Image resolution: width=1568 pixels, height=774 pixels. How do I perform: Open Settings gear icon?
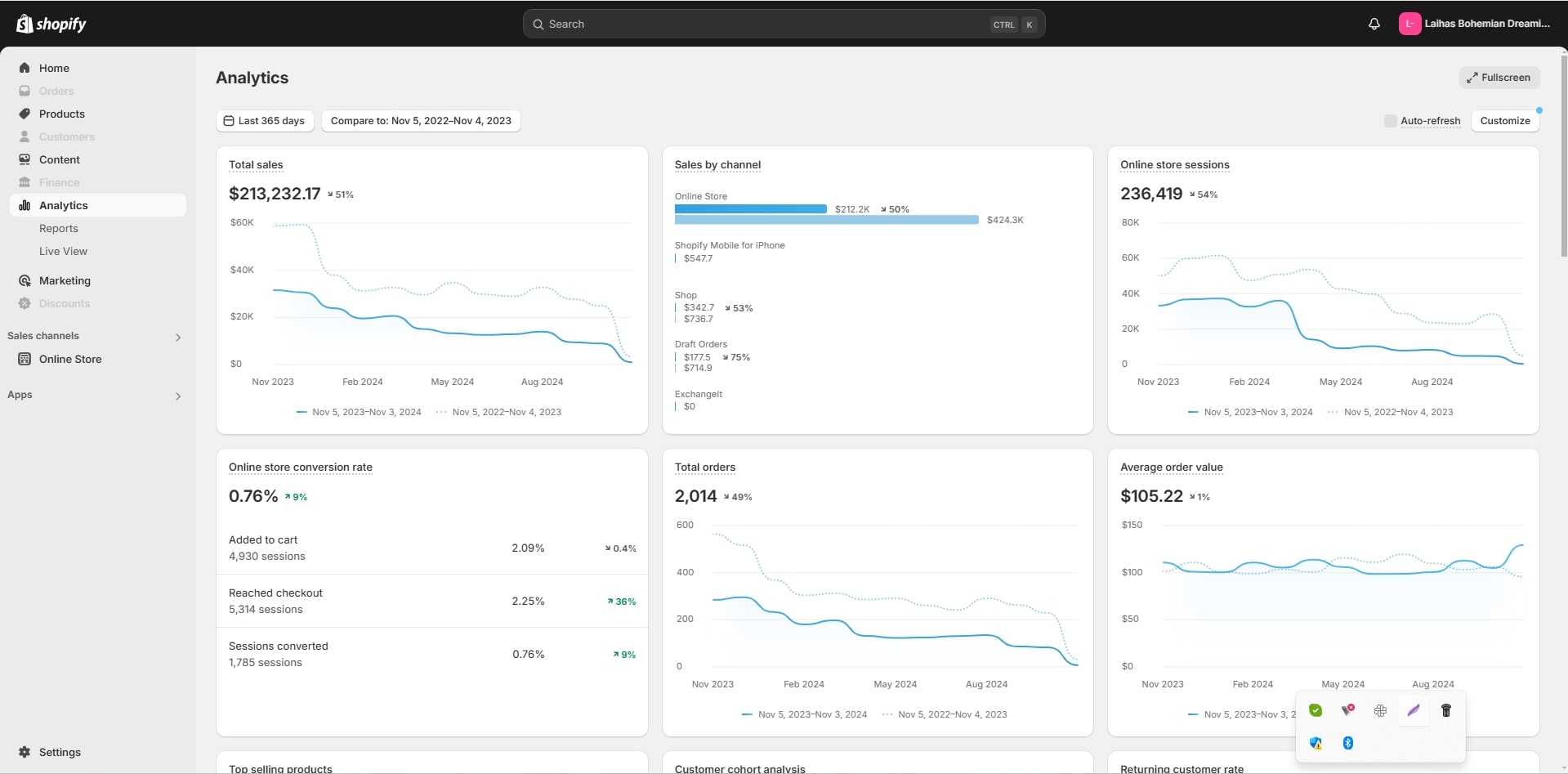(25, 752)
